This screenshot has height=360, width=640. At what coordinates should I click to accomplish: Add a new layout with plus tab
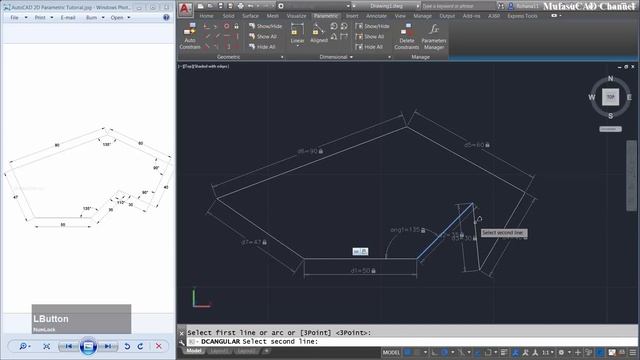pyautogui.click(x=266, y=351)
